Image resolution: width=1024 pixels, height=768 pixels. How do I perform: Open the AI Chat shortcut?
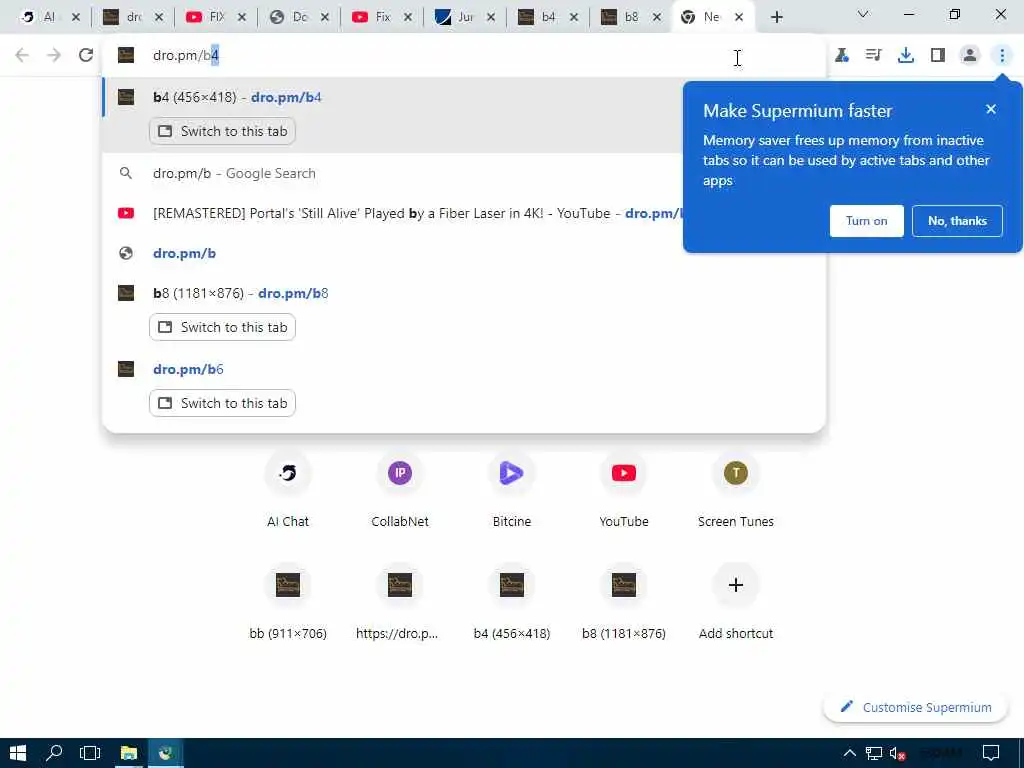tap(288, 488)
